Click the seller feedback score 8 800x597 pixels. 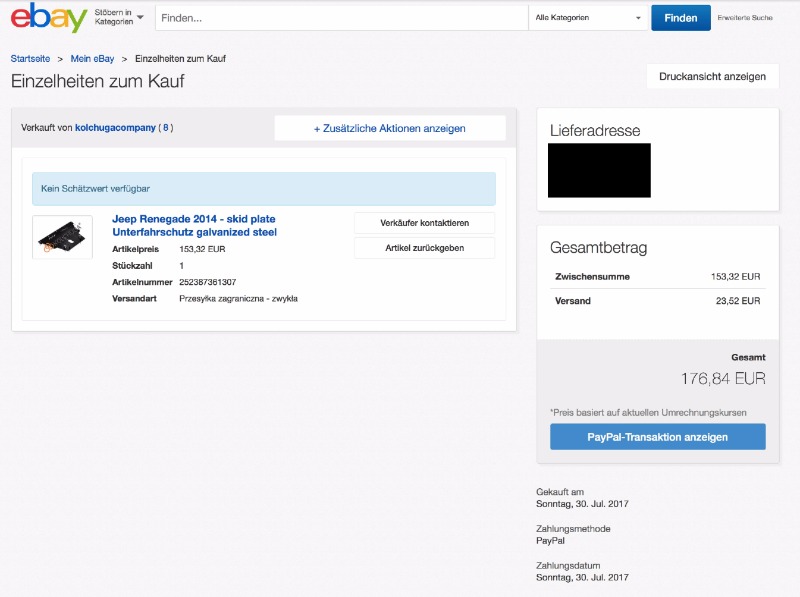pyautogui.click(x=166, y=128)
